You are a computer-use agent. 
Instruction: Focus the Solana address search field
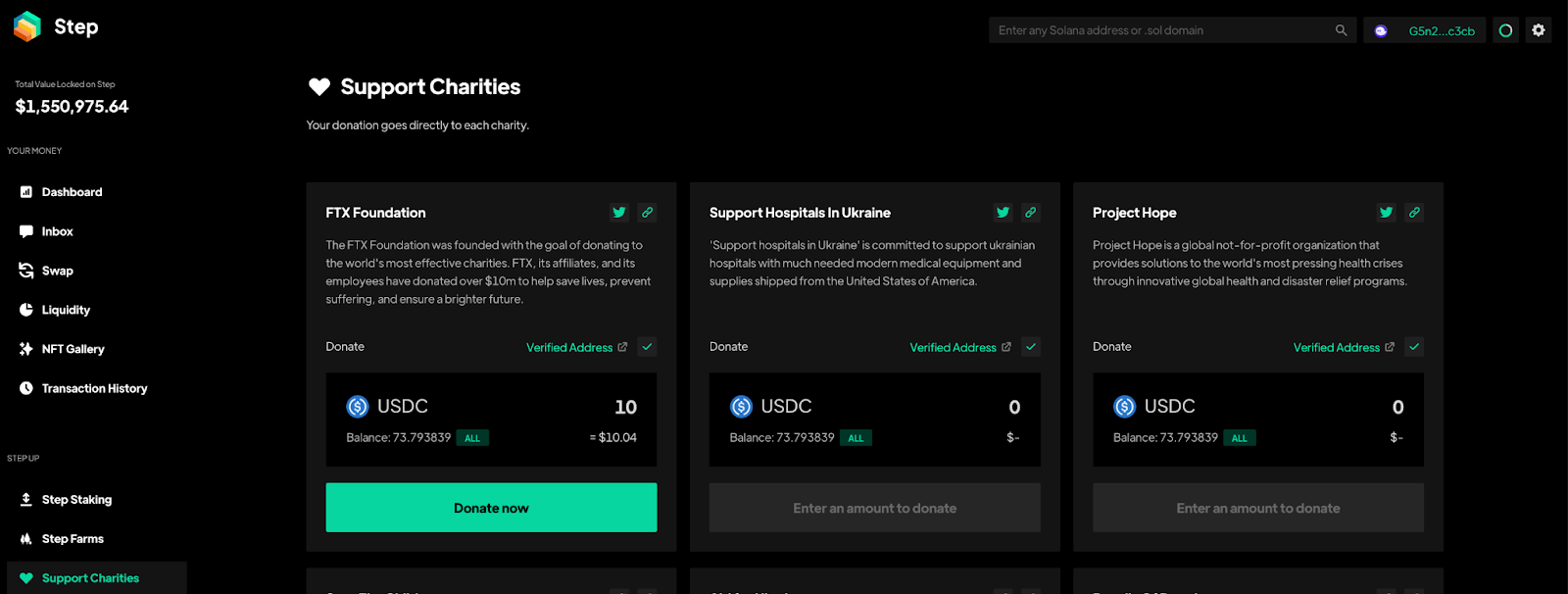point(1161,30)
